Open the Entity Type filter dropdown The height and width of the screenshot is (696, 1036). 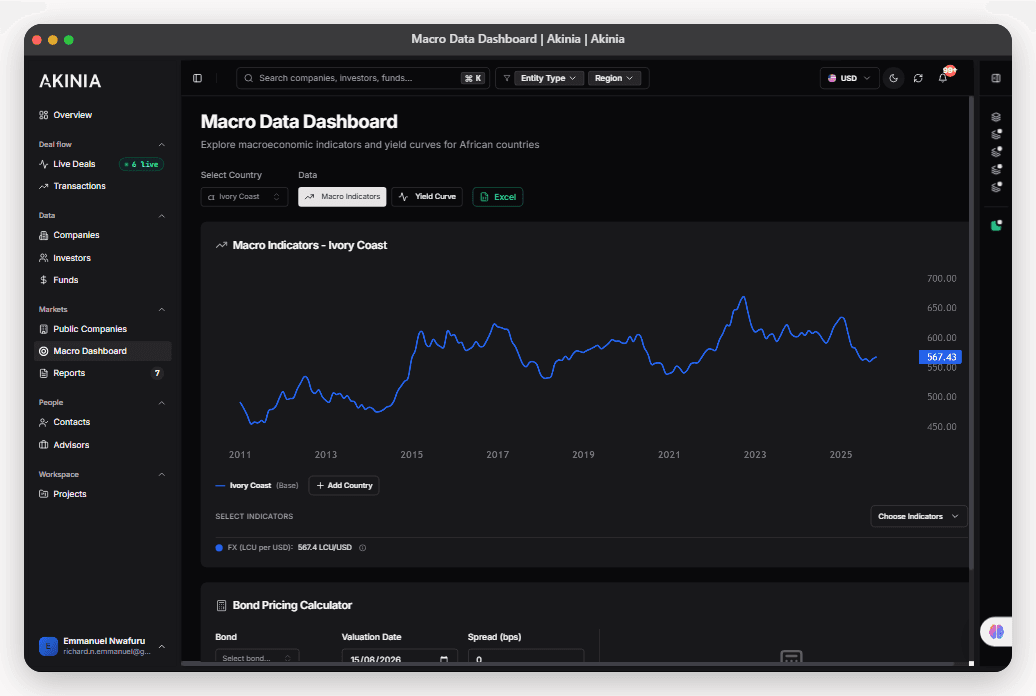point(548,78)
